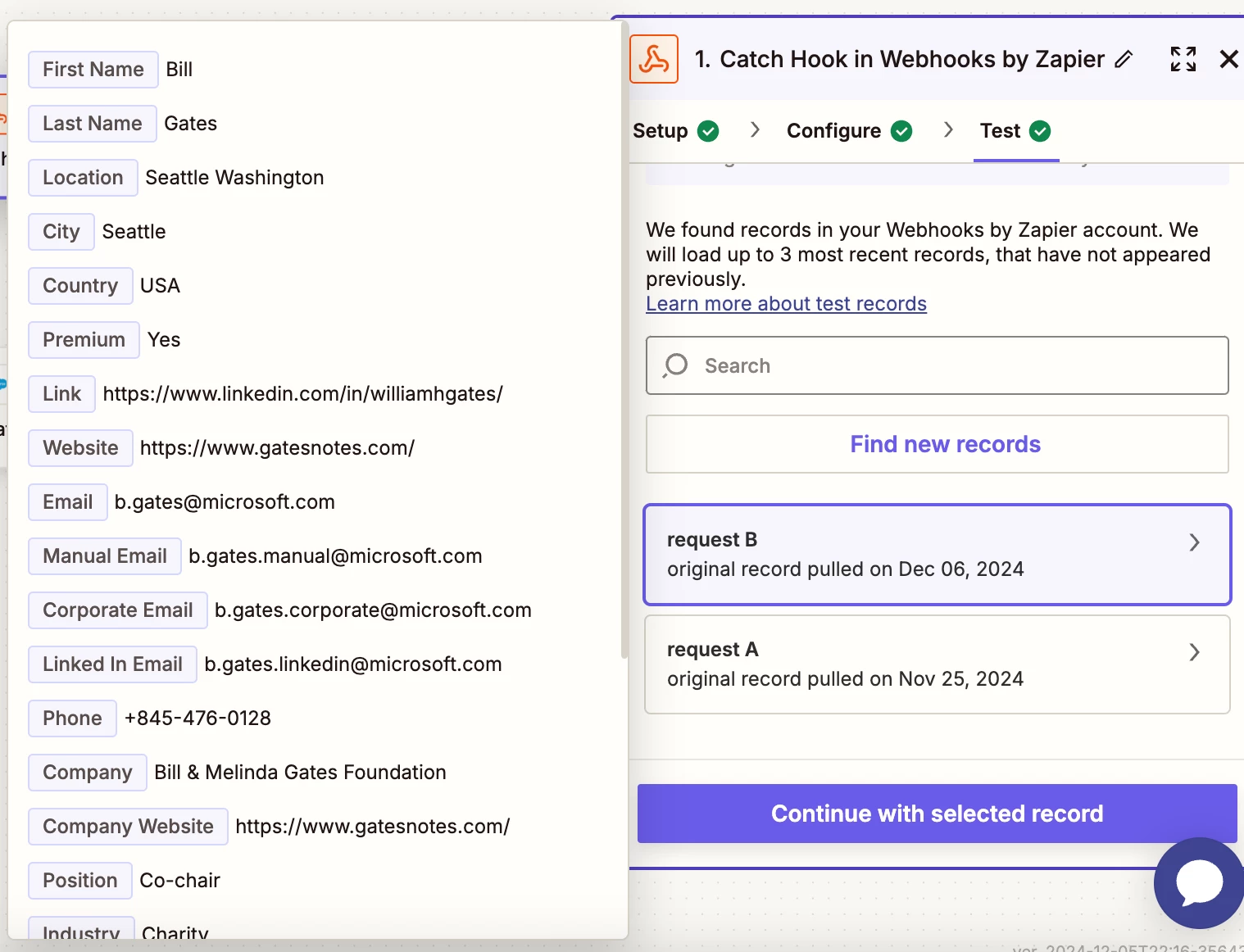Click the USA country value

[x=160, y=286]
